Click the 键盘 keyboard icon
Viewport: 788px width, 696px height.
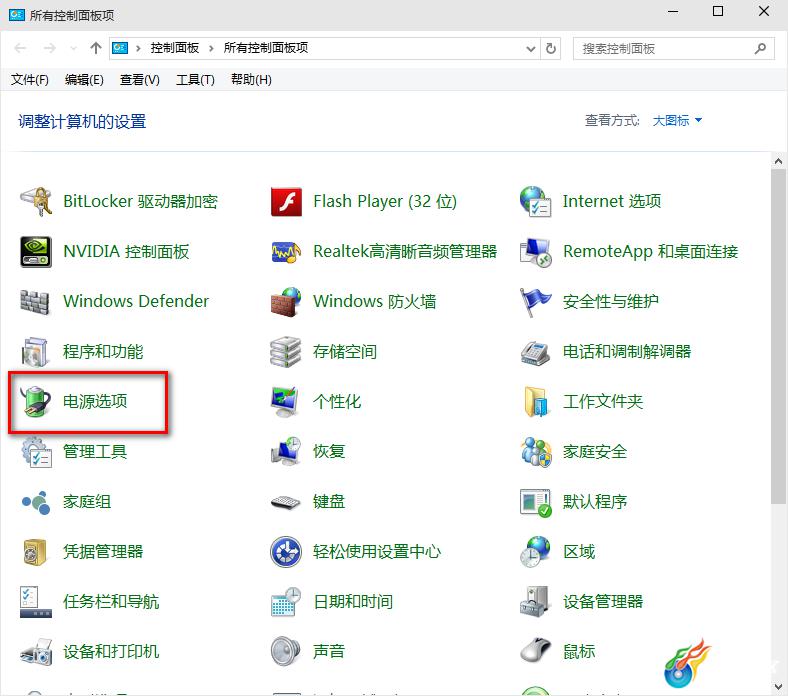286,502
